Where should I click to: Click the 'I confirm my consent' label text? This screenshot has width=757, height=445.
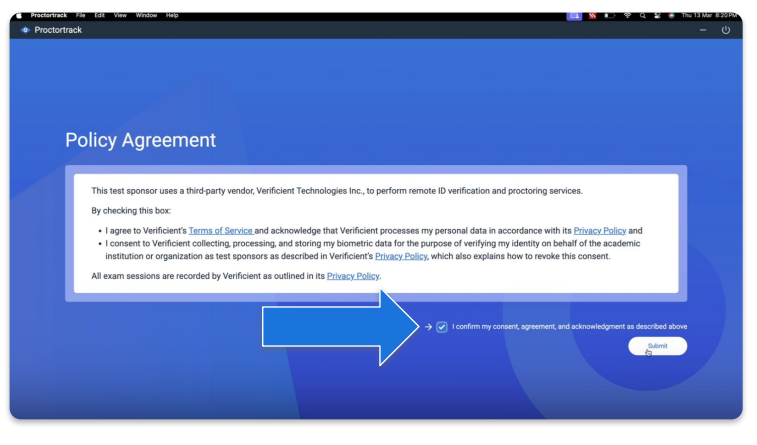coord(570,327)
